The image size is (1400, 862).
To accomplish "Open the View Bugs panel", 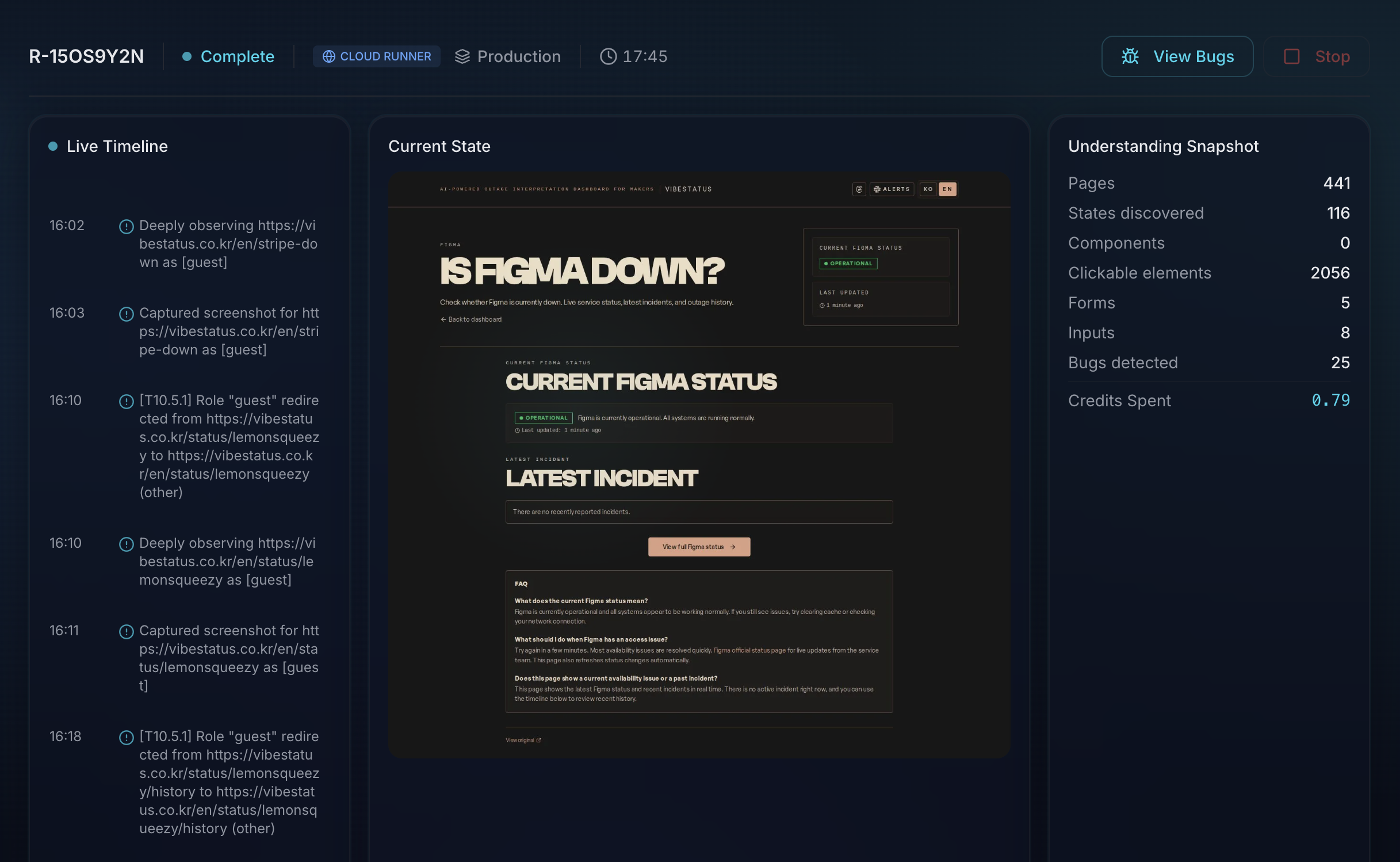I will pos(1177,56).
